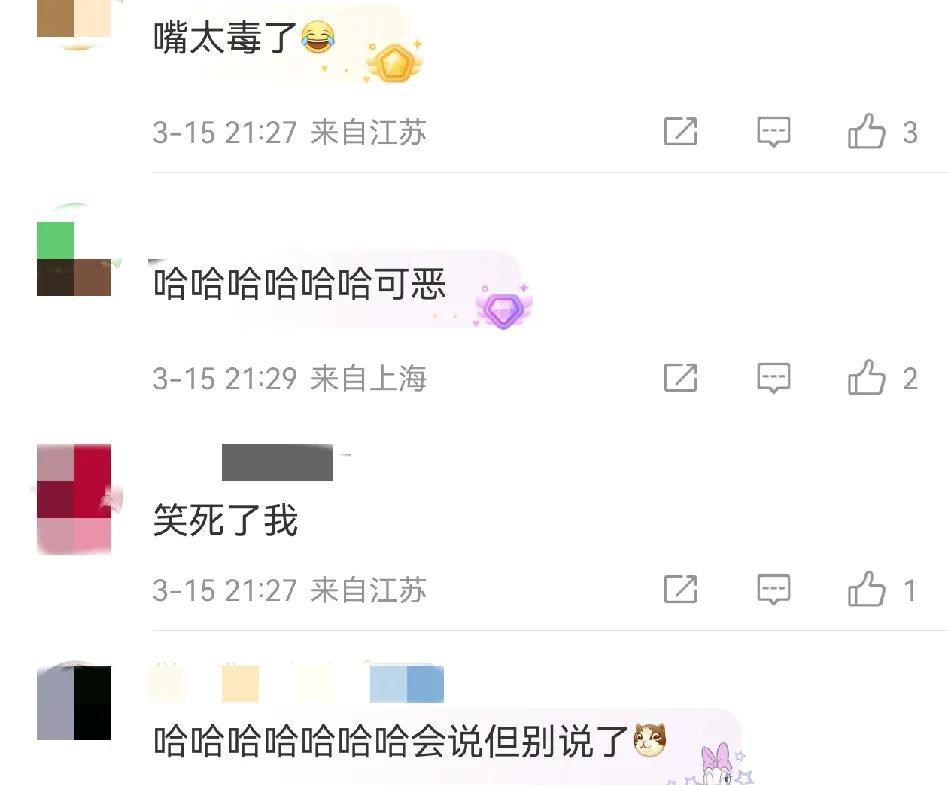The width and height of the screenshot is (948, 785).
Task: Share the "嘴太毒了" comment
Action: [x=681, y=132]
